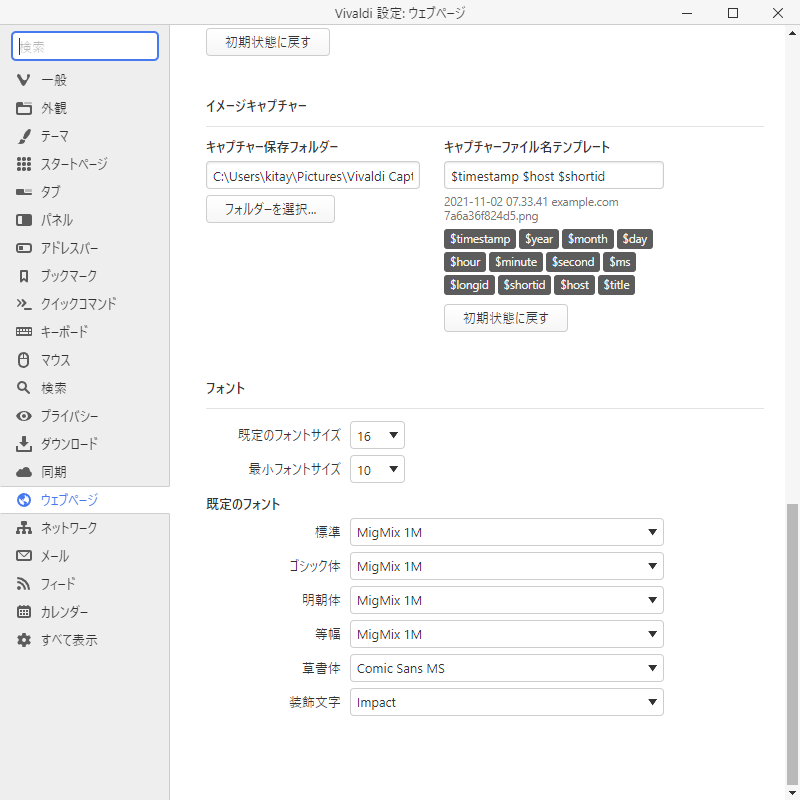Insert the $longid token

point(469,285)
